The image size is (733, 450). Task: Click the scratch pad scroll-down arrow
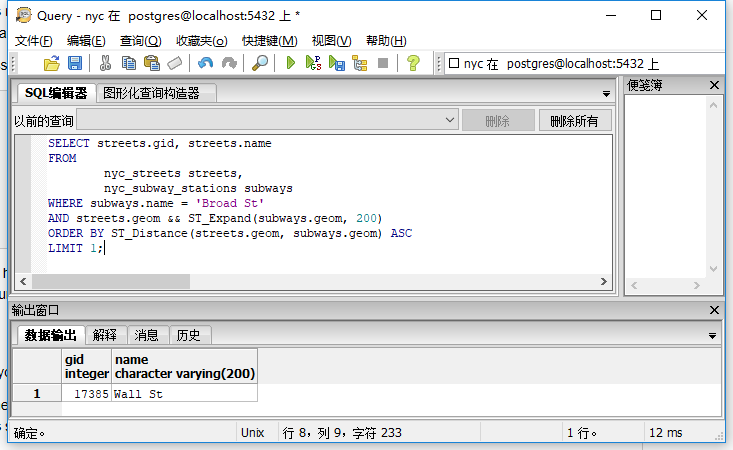click(713, 269)
